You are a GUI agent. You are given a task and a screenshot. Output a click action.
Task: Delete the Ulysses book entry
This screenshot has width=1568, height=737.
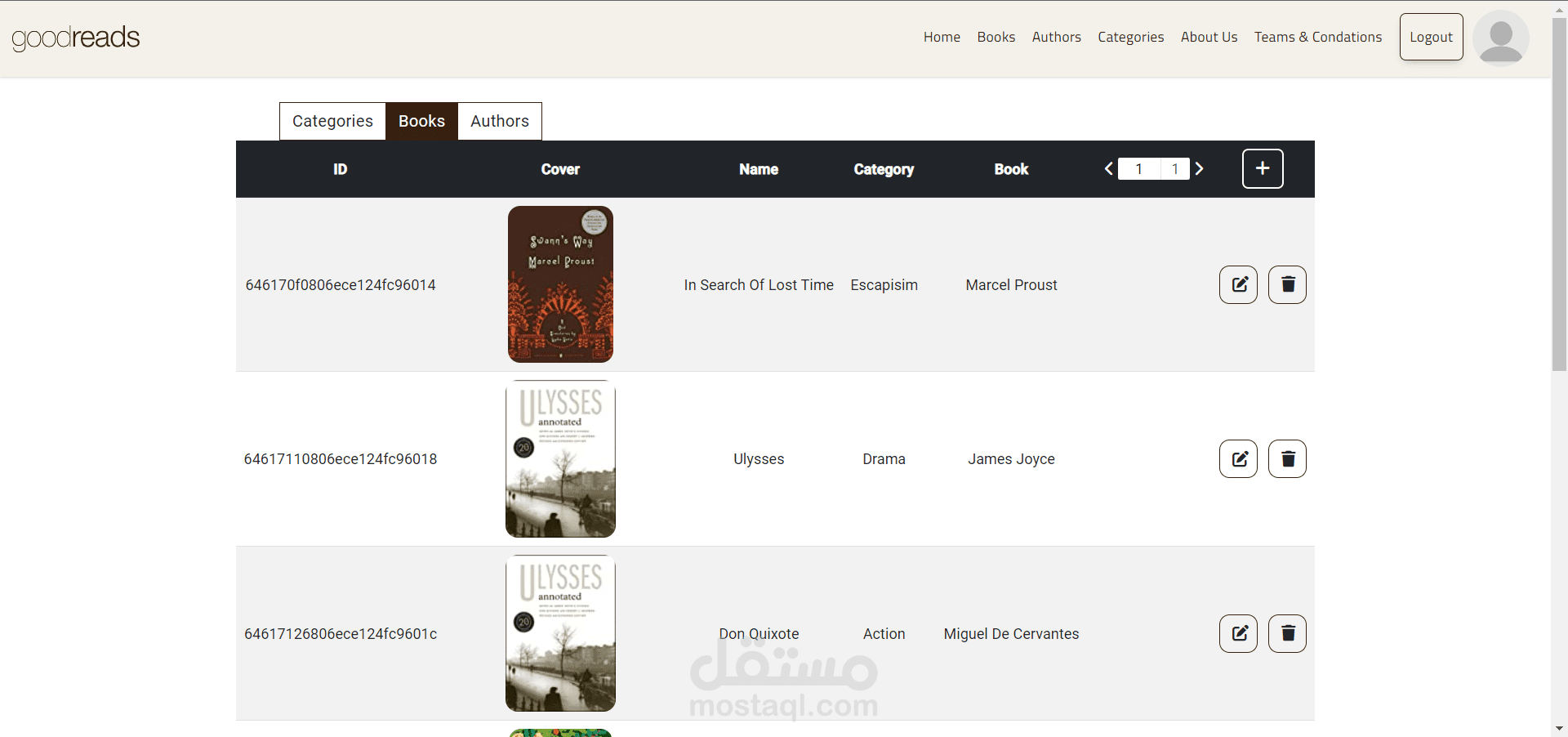click(x=1287, y=458)
